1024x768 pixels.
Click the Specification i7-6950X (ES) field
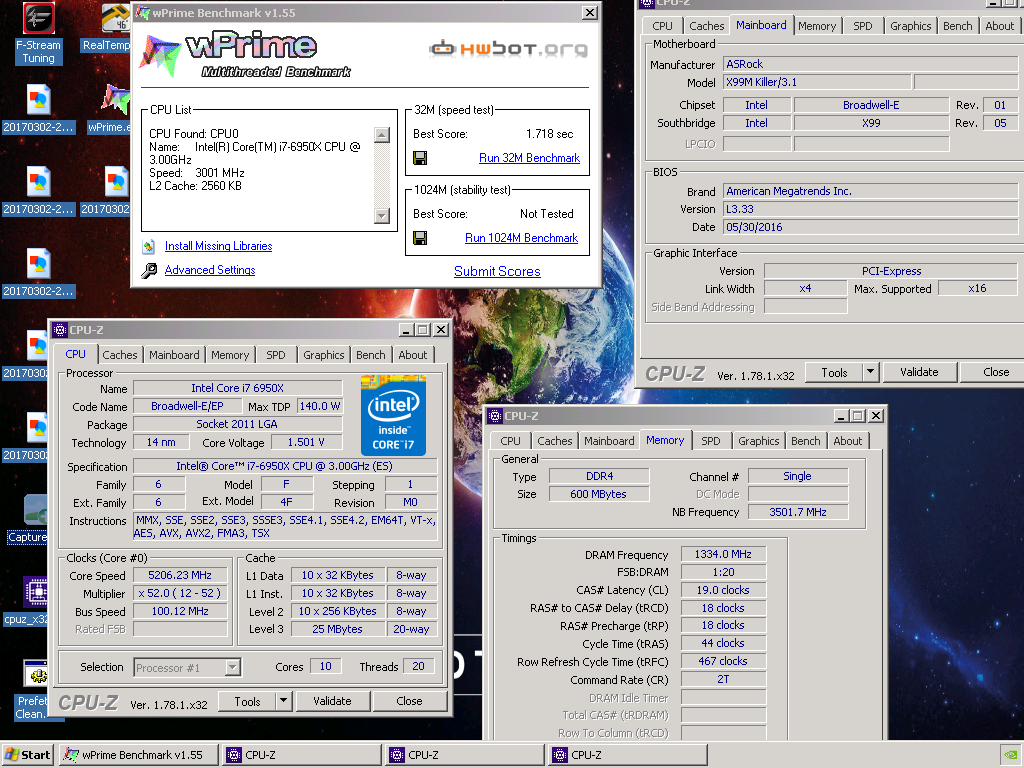click(x=285, y=466)
